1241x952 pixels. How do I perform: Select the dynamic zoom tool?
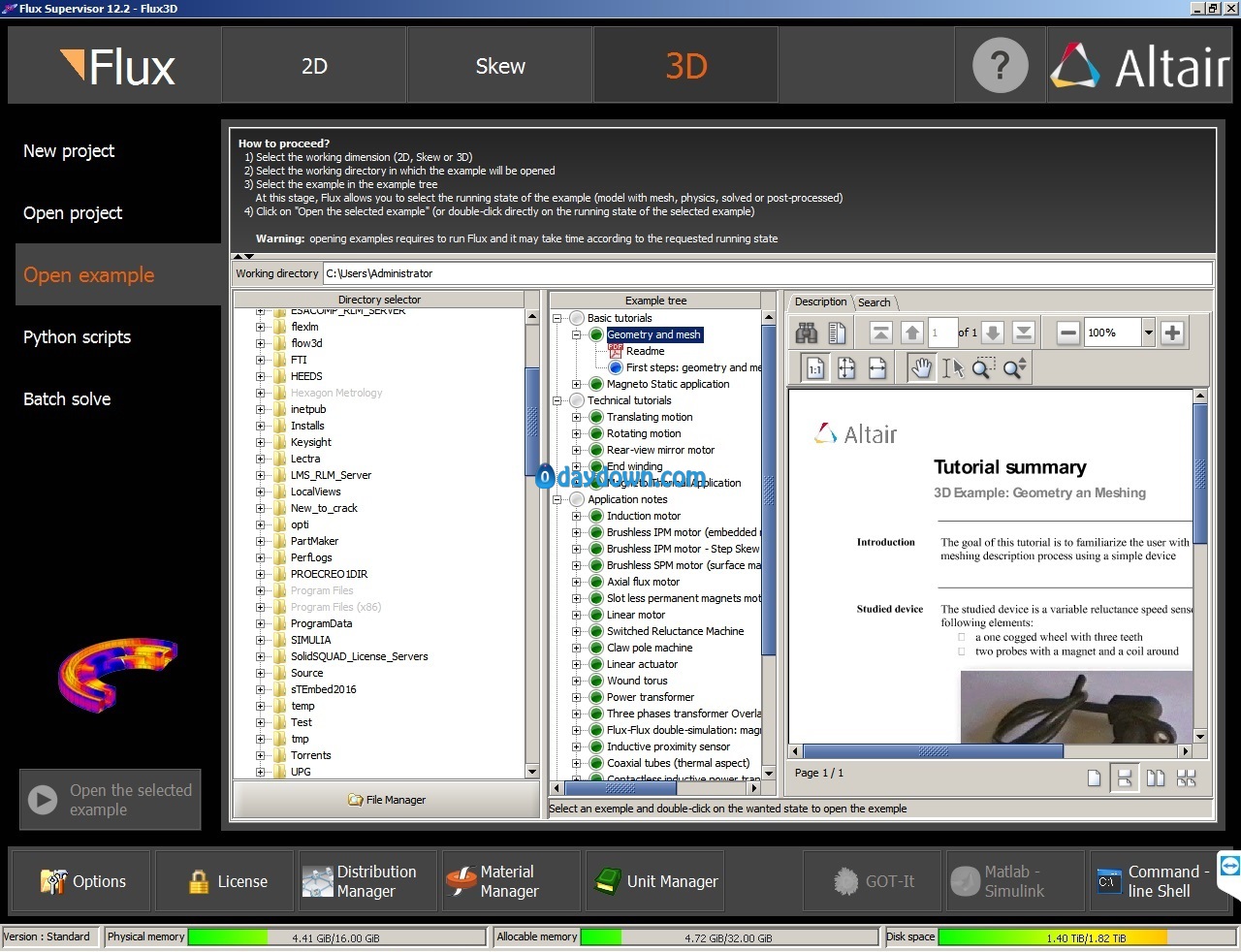coord(1015,368)
